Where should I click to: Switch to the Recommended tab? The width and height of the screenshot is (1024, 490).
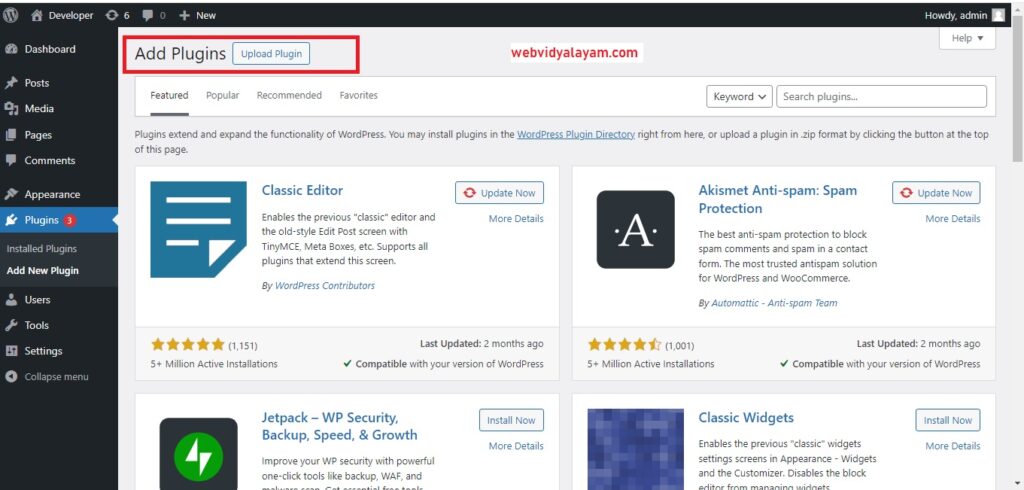(289, 96)
